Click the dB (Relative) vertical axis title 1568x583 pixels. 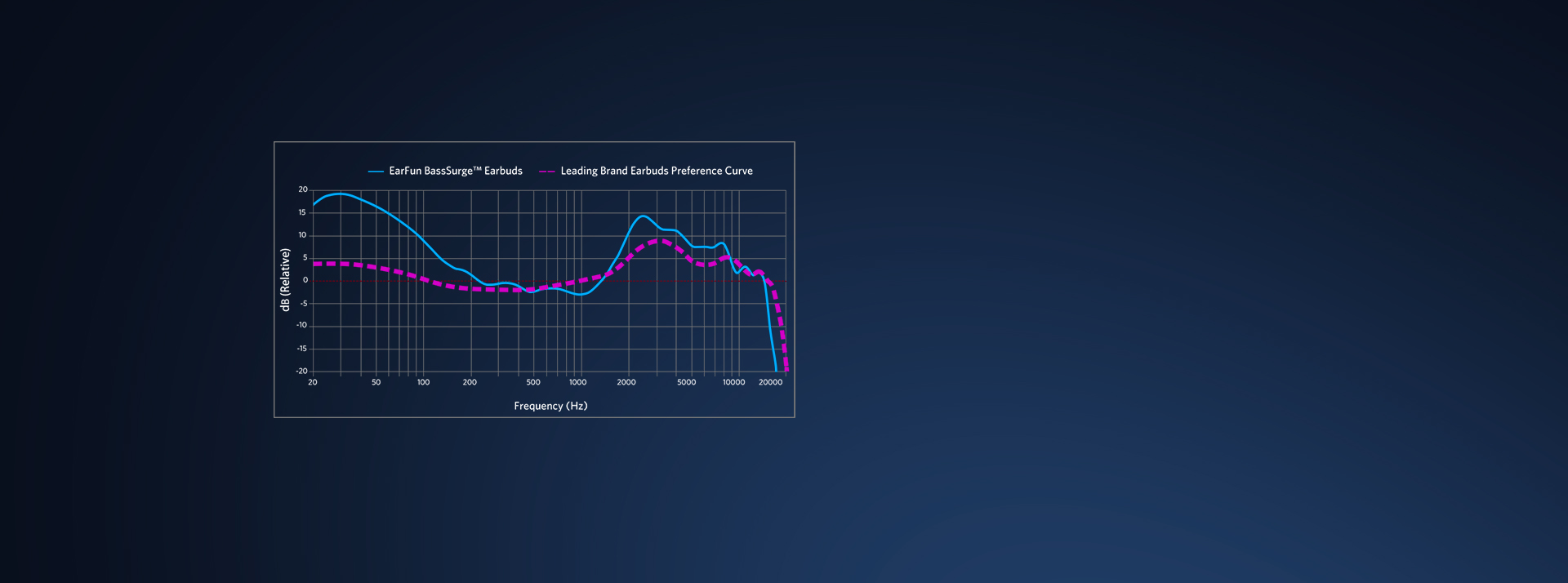click(285, 279)
